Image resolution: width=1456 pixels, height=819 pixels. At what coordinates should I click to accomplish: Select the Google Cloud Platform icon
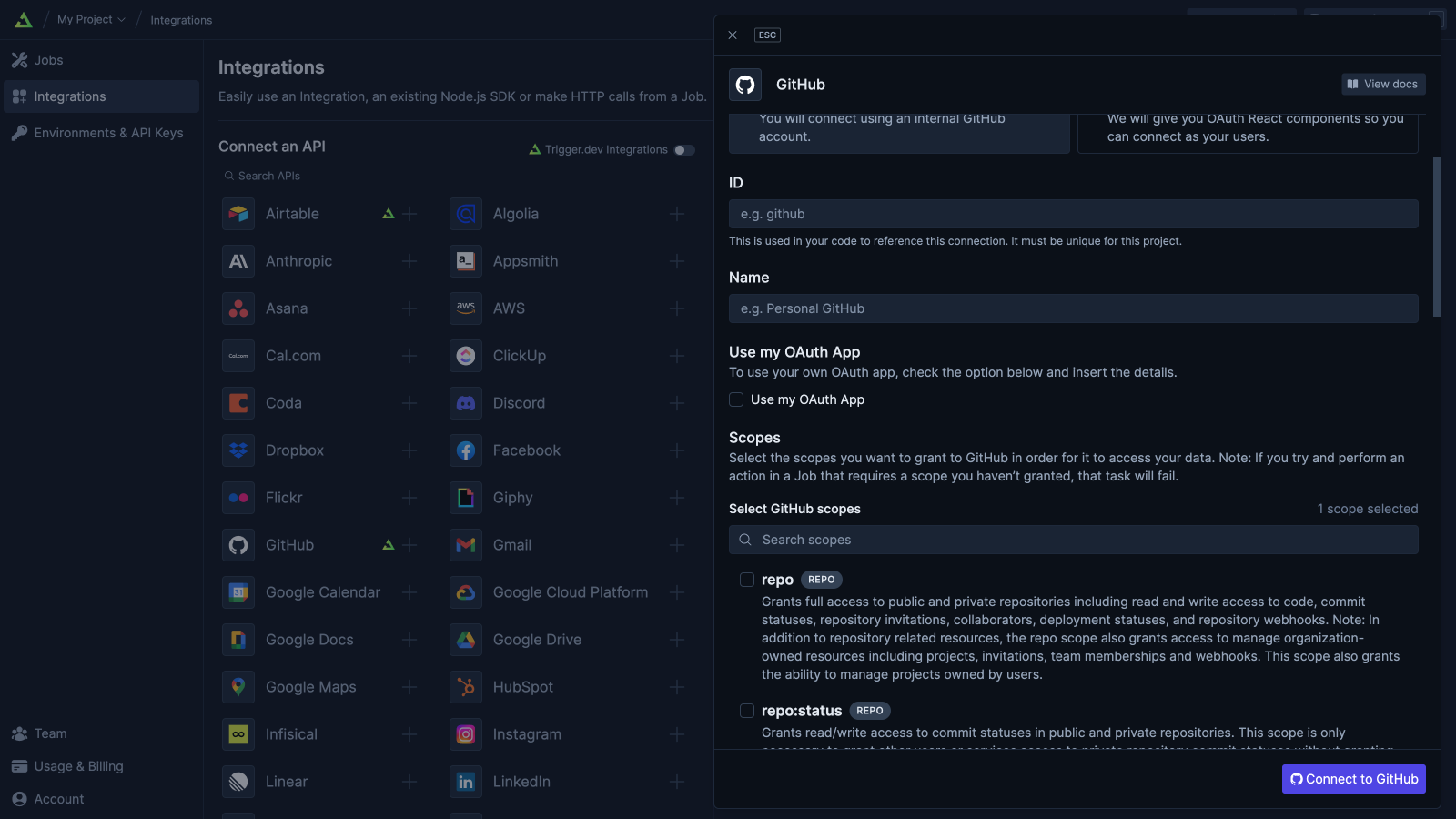(466, 592)
